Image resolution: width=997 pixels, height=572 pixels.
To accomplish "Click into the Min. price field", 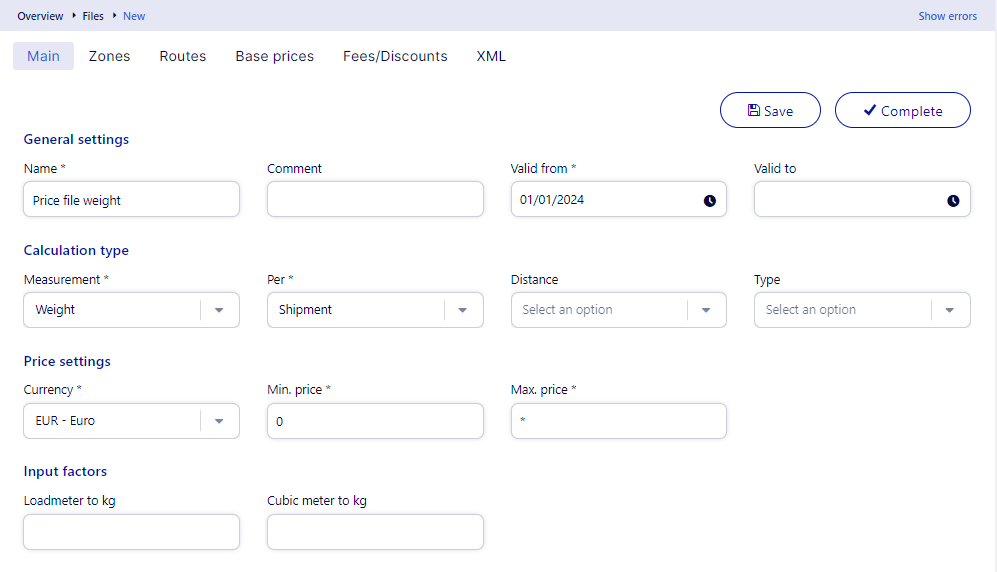I will point(375,421).
